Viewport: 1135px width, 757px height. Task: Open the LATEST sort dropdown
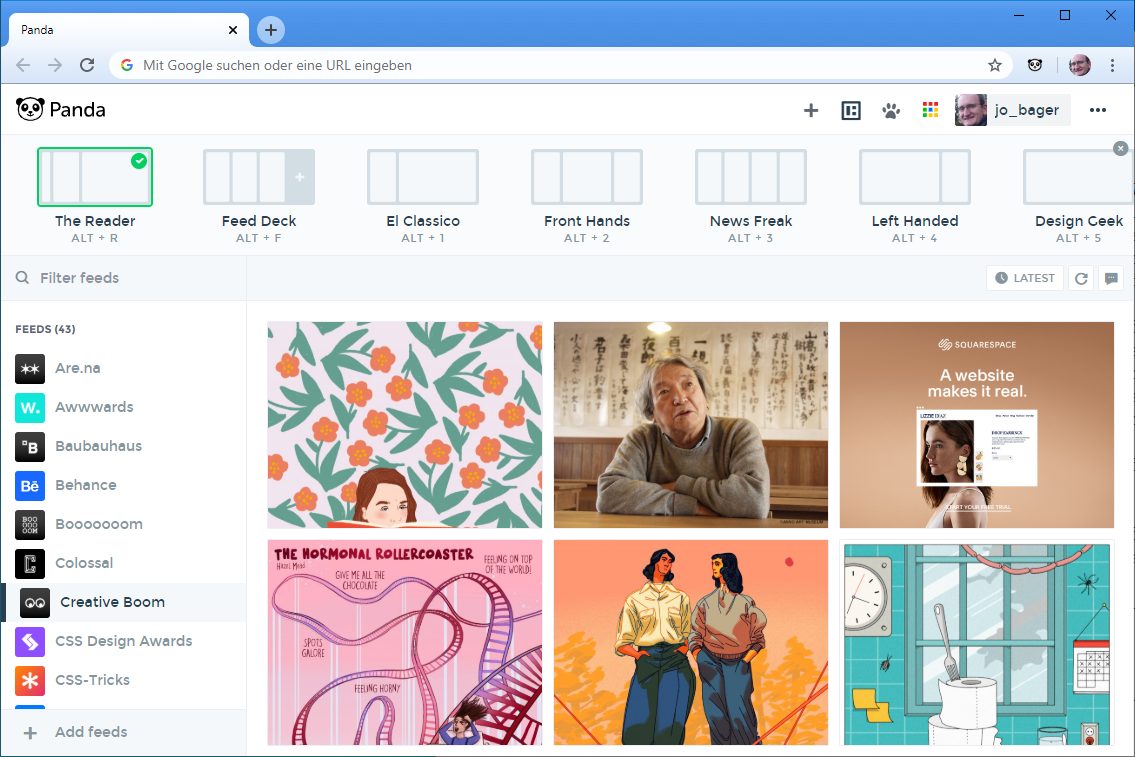(x=1025, y=278)
